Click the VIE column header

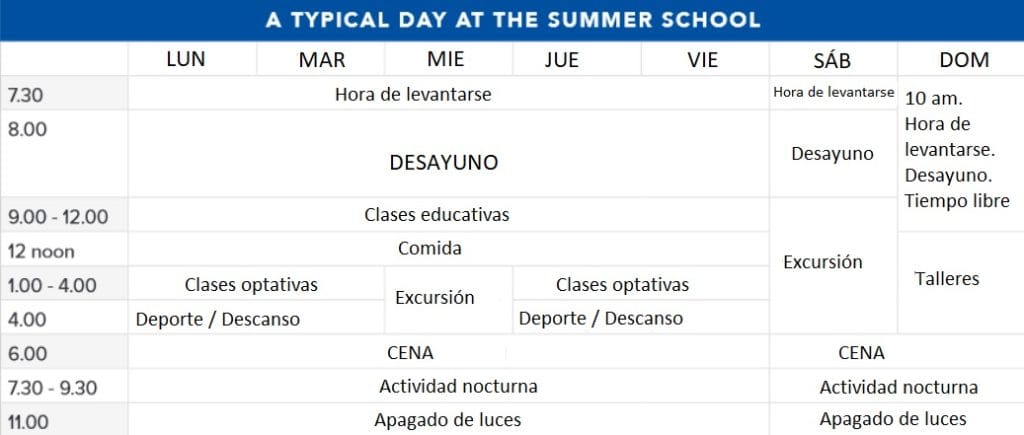point(703,60)
